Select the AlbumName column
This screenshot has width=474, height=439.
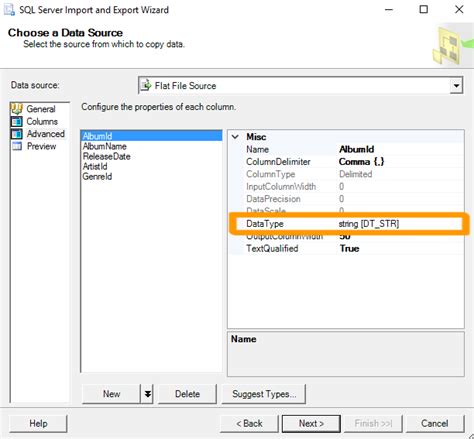[x=105, y=146]
